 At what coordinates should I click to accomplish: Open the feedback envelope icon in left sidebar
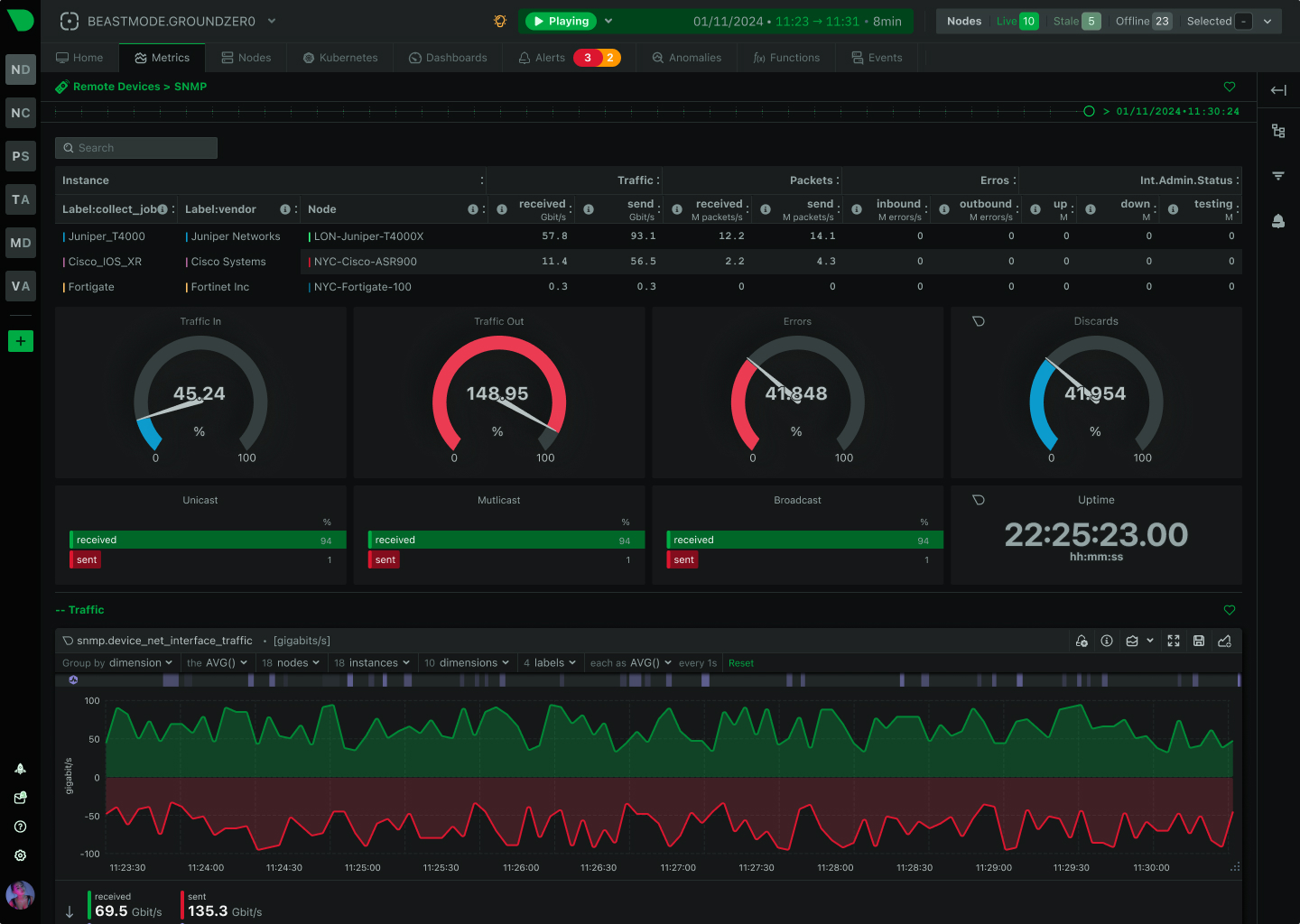click(x=20, y=798)
